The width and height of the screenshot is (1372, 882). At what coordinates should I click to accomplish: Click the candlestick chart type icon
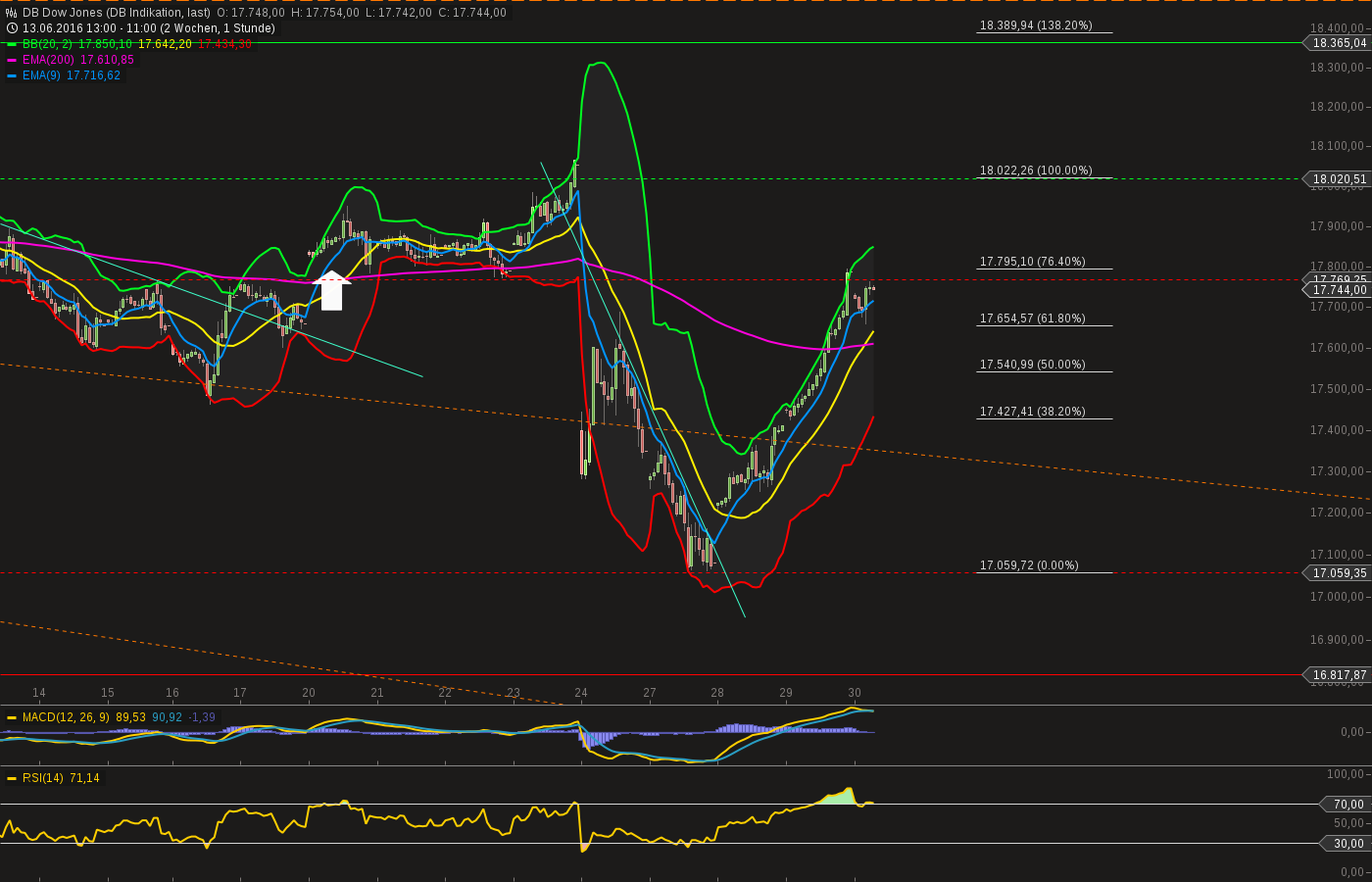pos(11,12)
